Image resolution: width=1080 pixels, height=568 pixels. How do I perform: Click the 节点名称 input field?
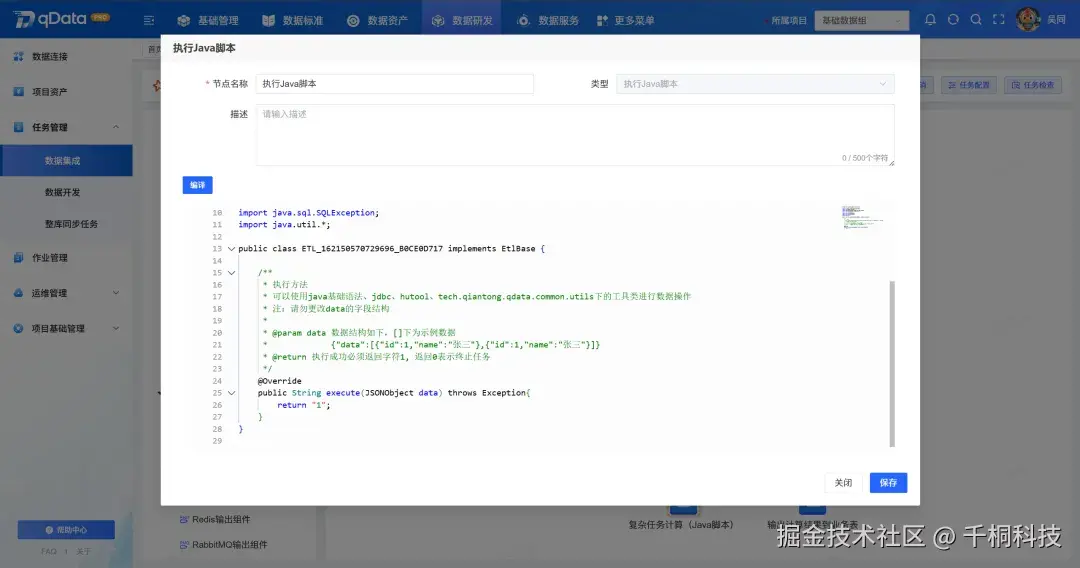(395, 84)
